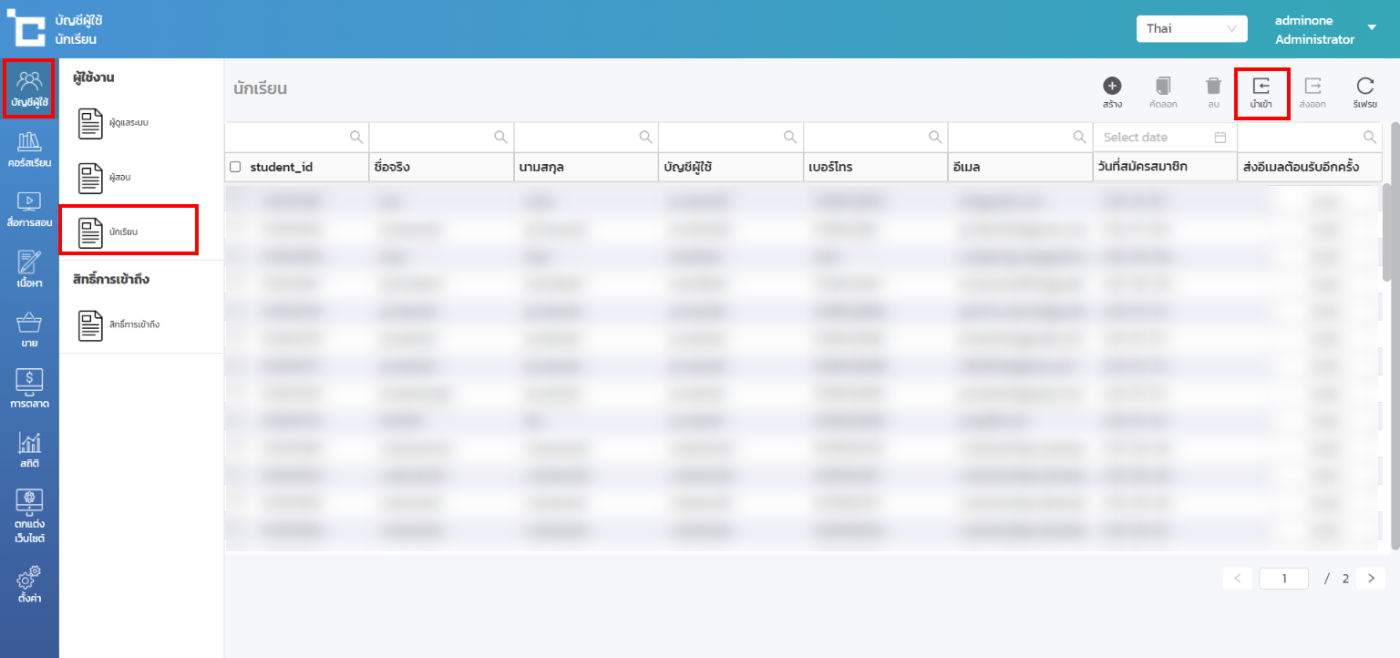Select ผู้สอน (instructors) menu item
Viewport: 1400px width, 658px height.
[x=120, y=177]
